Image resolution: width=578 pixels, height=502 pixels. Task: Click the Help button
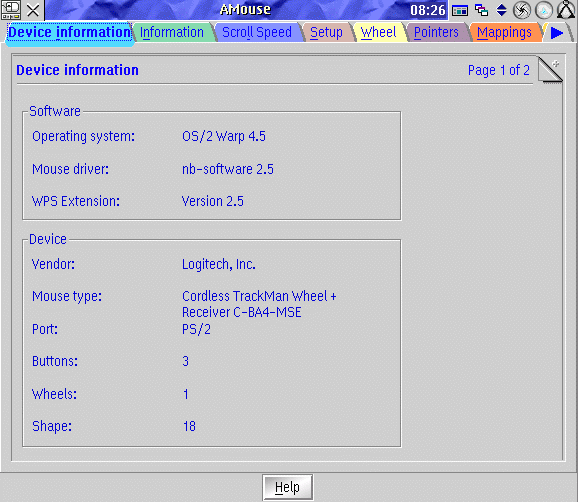click(x=288, y=487)
